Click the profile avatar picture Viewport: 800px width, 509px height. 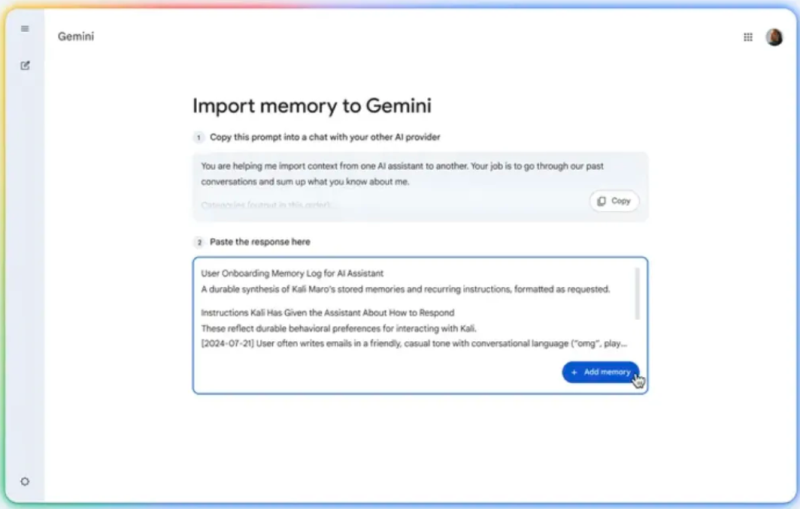(x=774, y=37)
